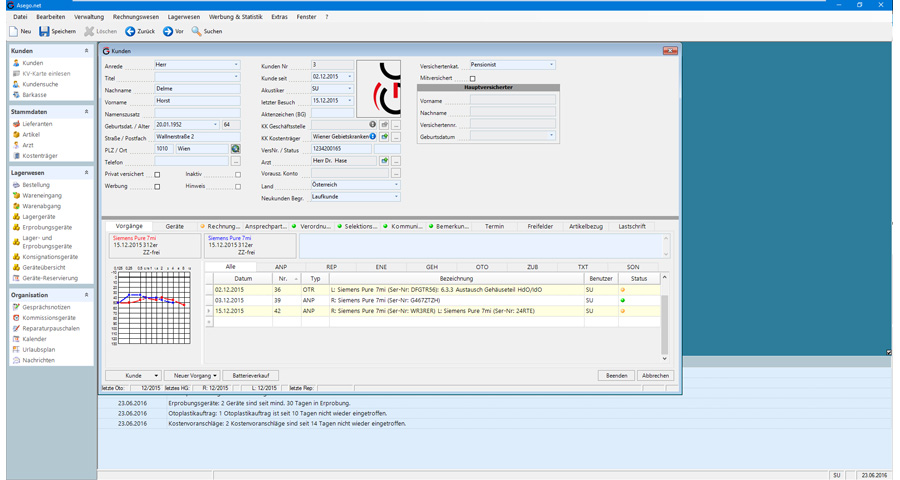900x480 pixels.
Task: Click the address lookup icon beside Wien
Action: pos(235,149)
